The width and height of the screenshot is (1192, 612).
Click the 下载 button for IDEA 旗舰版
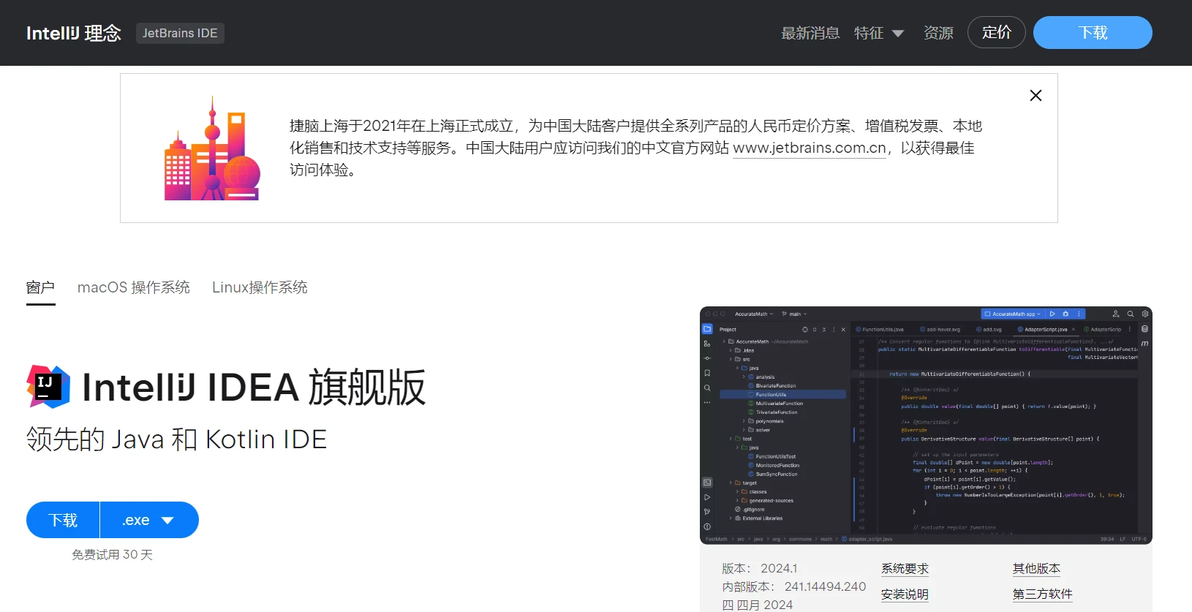click(x=63, y=520)
